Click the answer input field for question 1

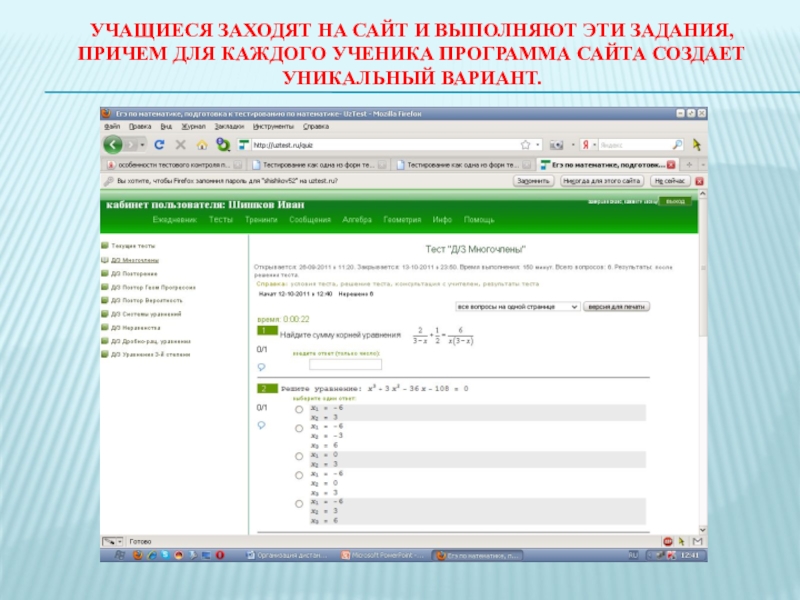coord(345,364)
